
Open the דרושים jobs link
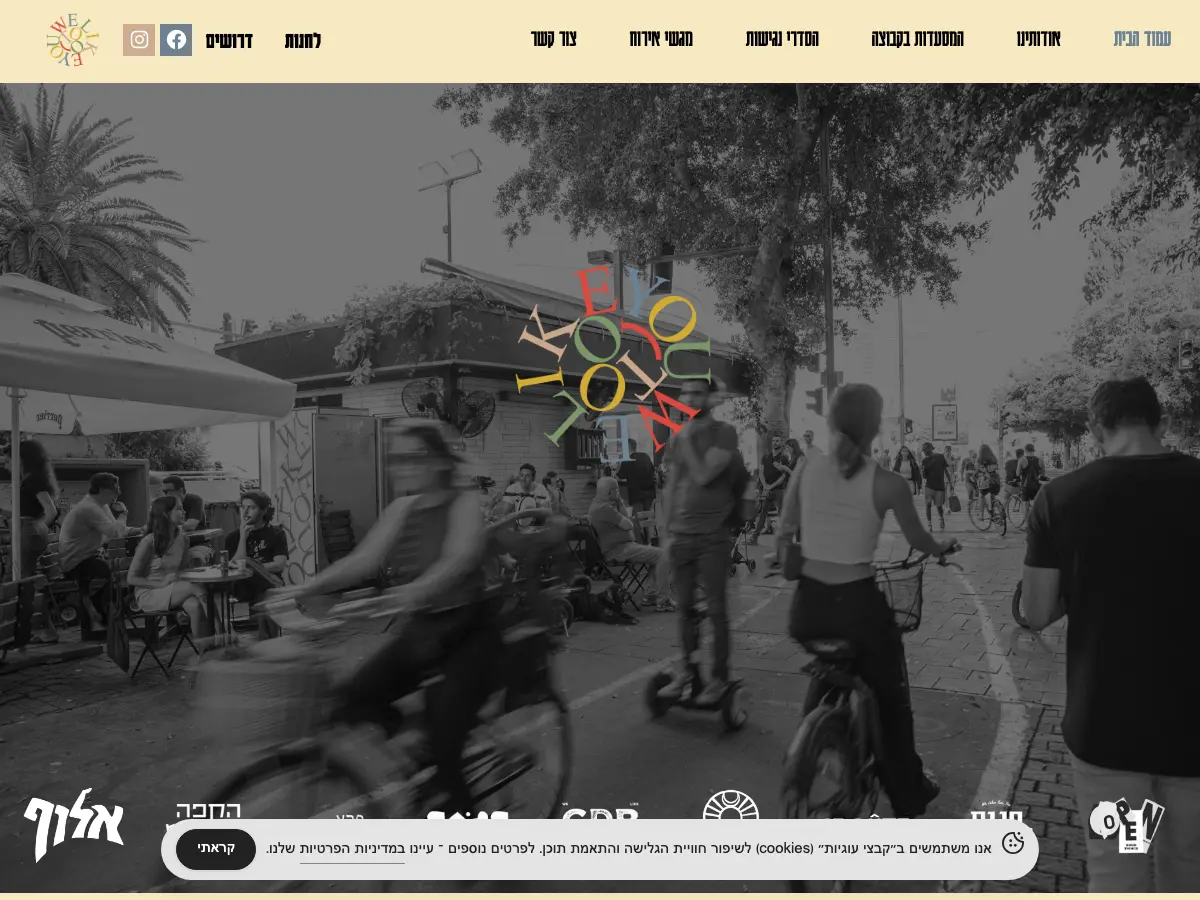(229, 41)
